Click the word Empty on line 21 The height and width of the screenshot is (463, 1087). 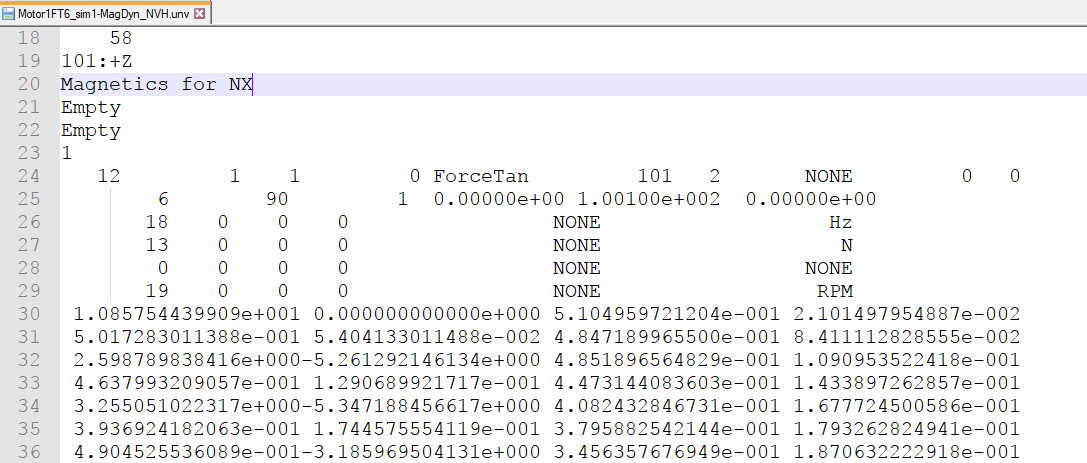coord(91,108)
